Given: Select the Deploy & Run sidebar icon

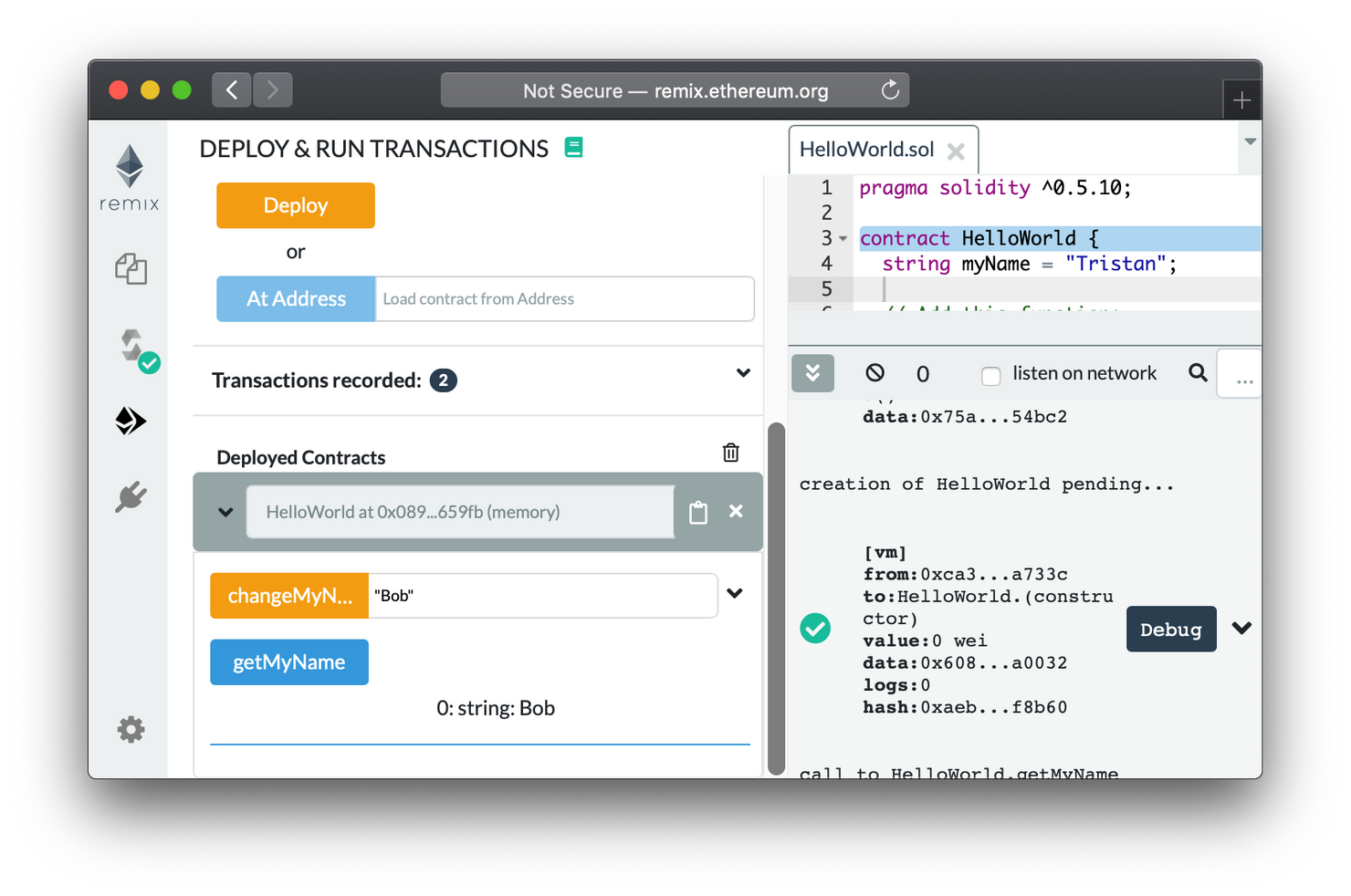Looking at the screenshot, I should (131, 421).
